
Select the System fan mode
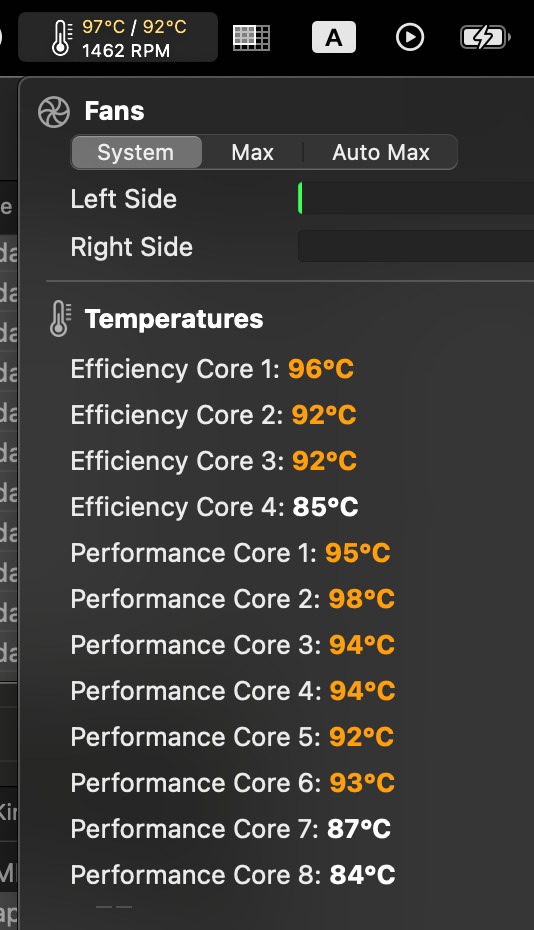136,152
